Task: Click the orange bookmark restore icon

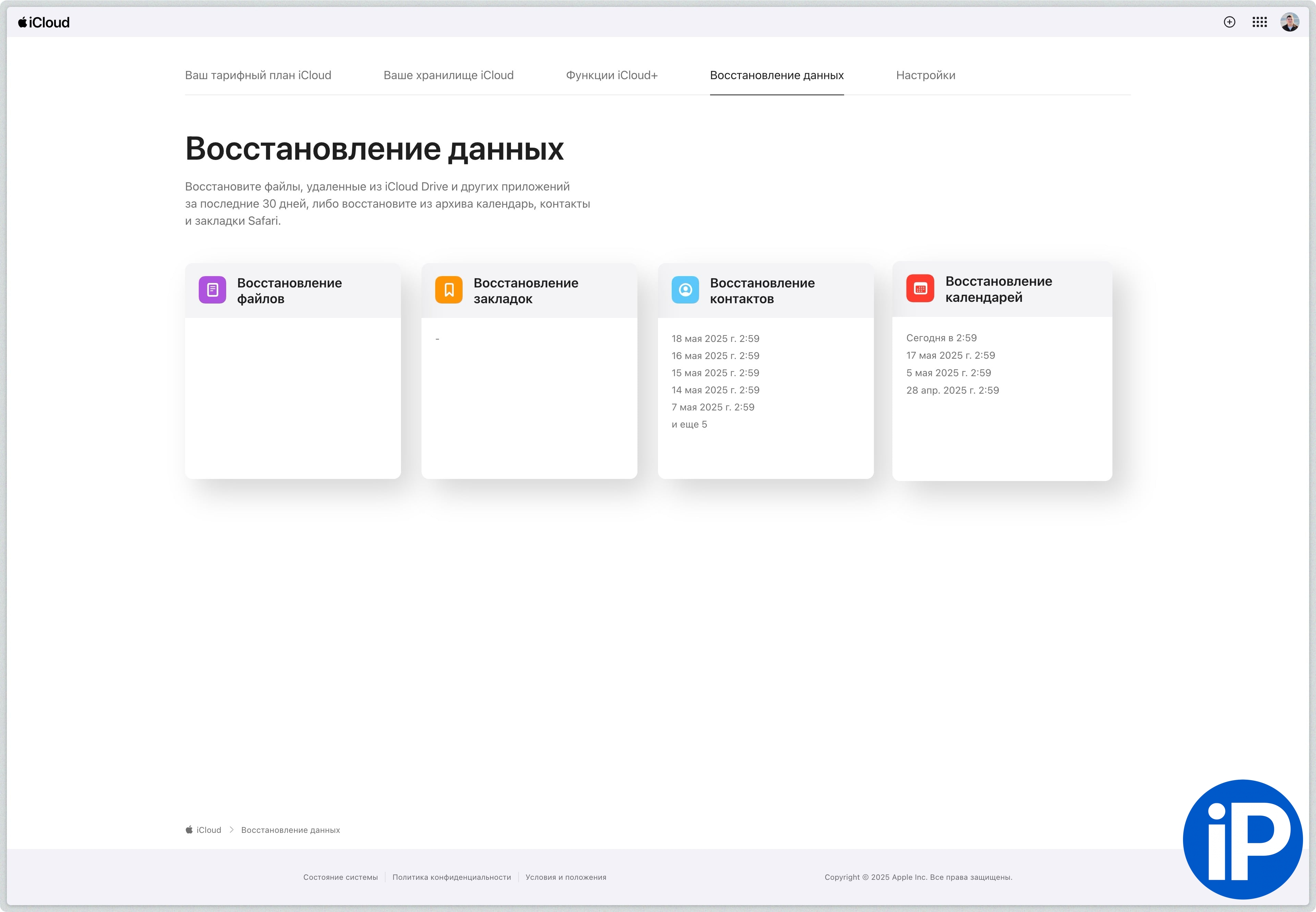Action: pyautogui.click(x=449, y=290)
